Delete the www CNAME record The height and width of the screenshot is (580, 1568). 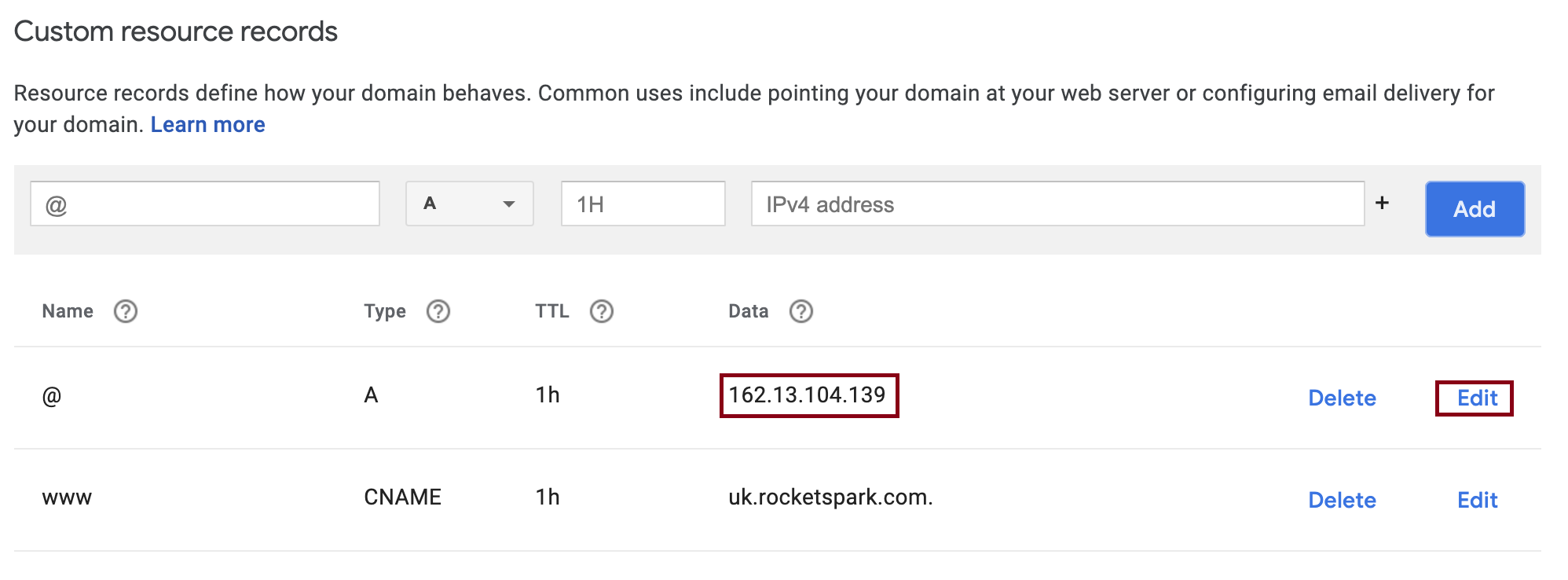[x=1342, y=500]
